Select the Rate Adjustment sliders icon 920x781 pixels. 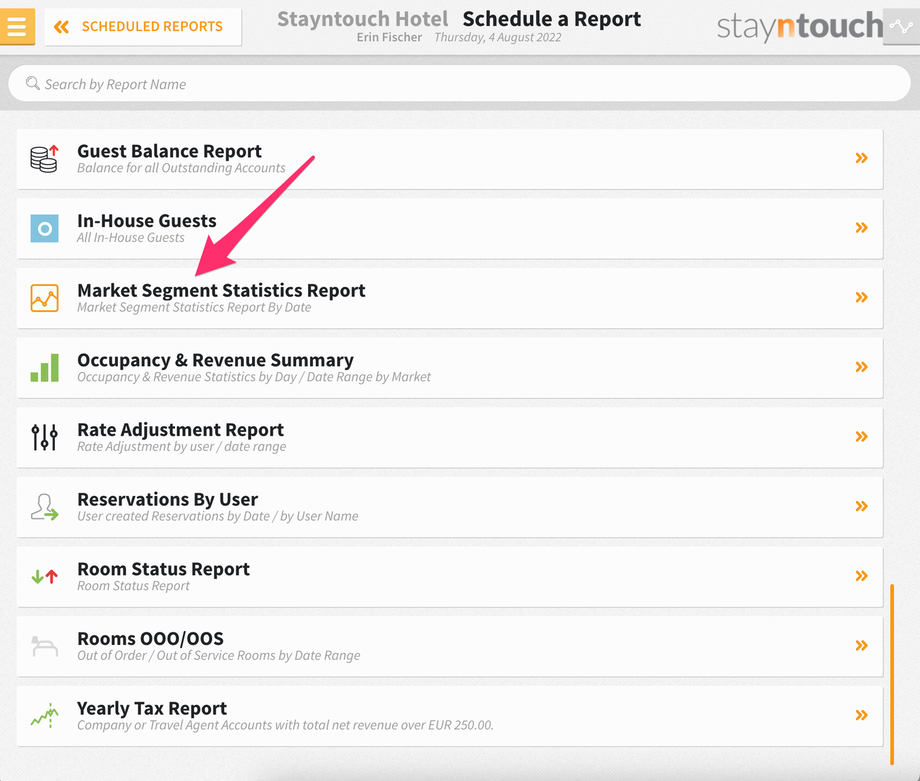point(45,437)
